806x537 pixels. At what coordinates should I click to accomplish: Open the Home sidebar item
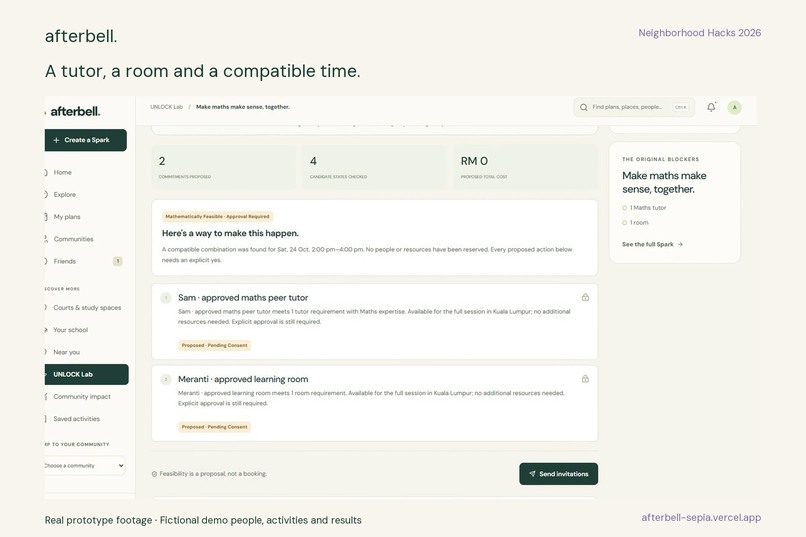[62, 173]
